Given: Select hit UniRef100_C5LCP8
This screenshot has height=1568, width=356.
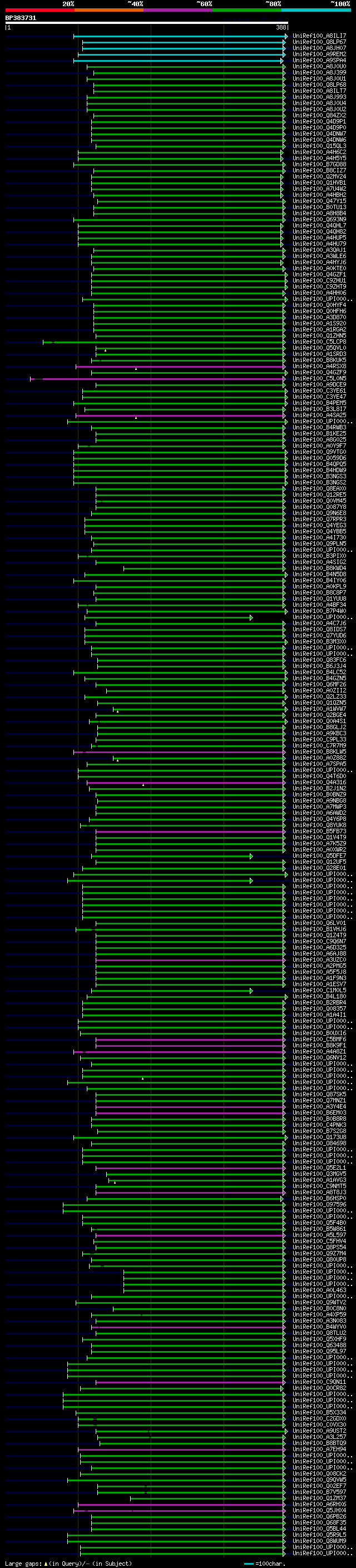Looking at the screenshot, I should (x=319, y=342).
